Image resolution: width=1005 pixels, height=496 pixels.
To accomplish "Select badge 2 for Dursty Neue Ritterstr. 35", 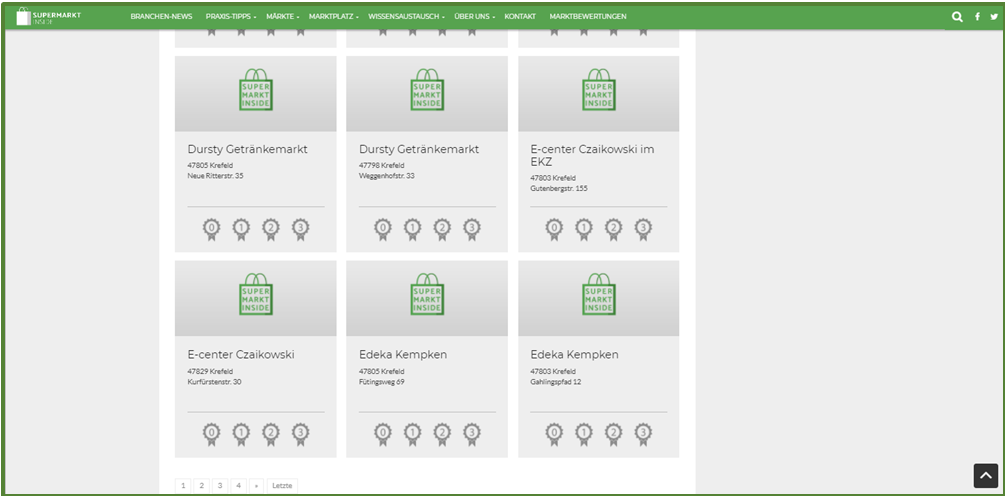I will click(x=270, y=229).
